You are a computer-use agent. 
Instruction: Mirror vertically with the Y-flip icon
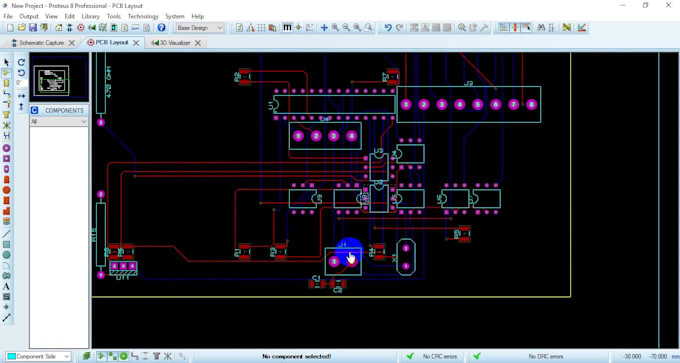[21, 106]
